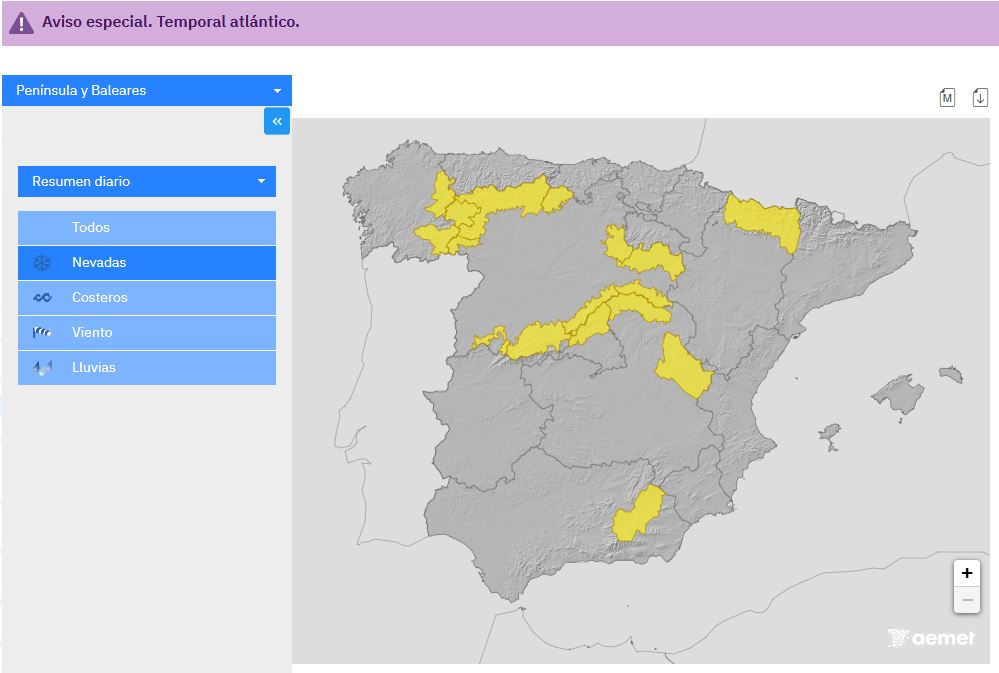Collapse the sidebar with the double chevron
999x673 pixels.
pyautogui.click(x=277, y=121)
